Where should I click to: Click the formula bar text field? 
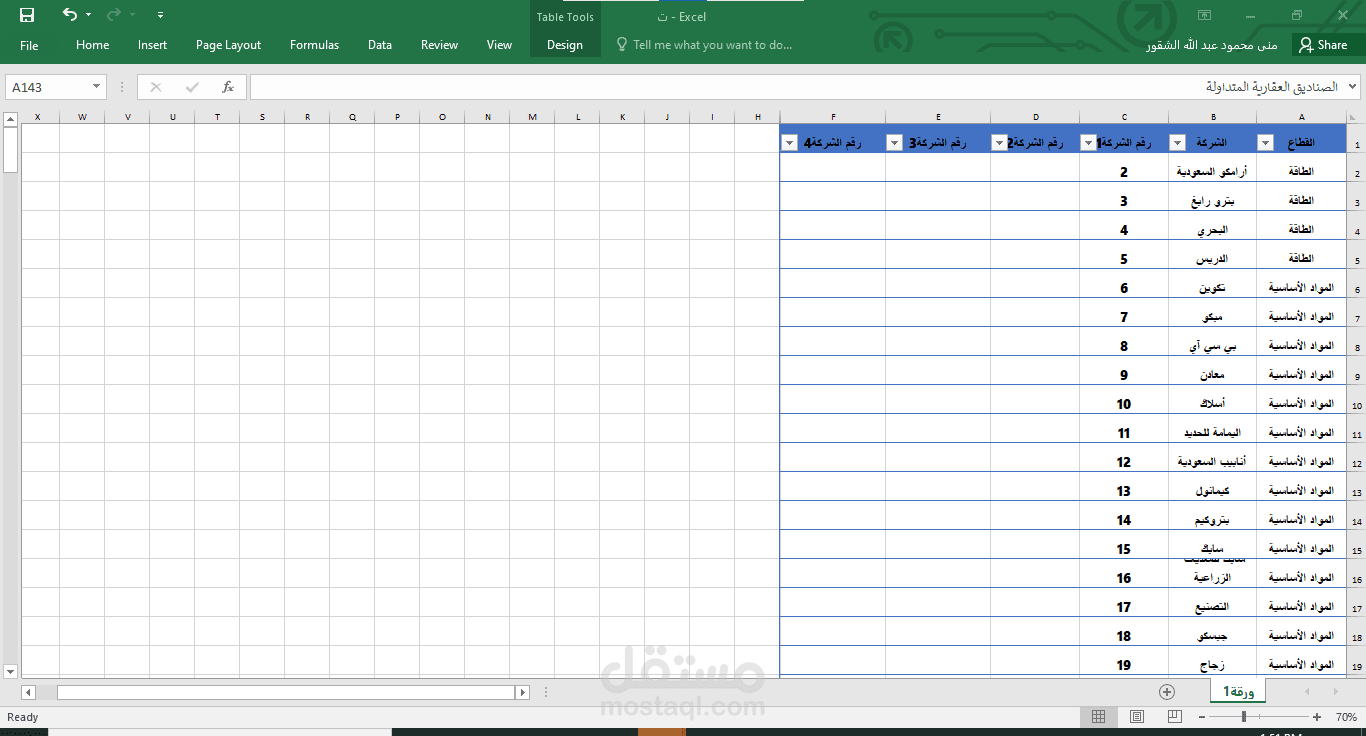797,87
